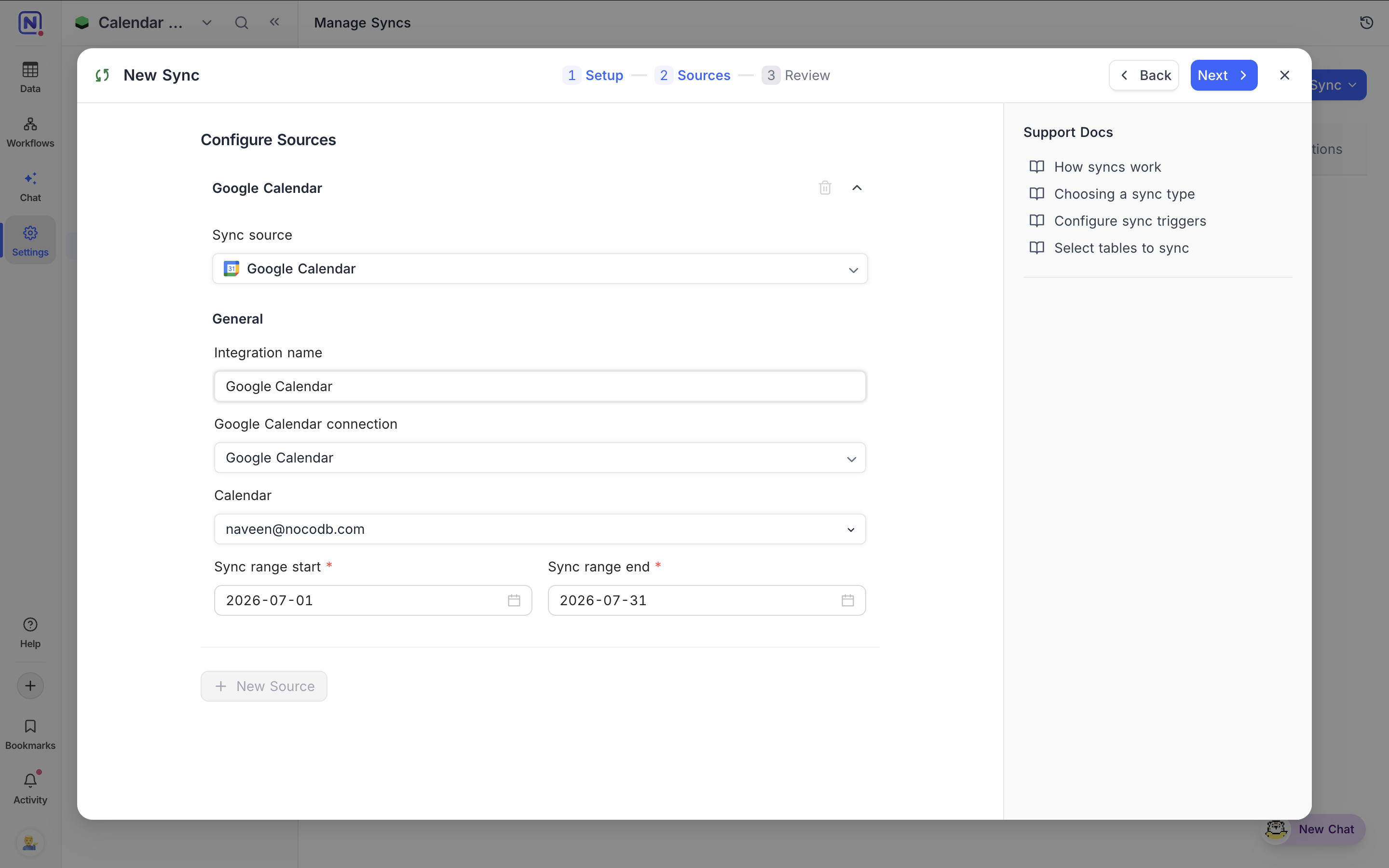This screenshot has height=868, width=1389.
Task: Open Help in the sidebar
Action: click(x=30, y=633)
